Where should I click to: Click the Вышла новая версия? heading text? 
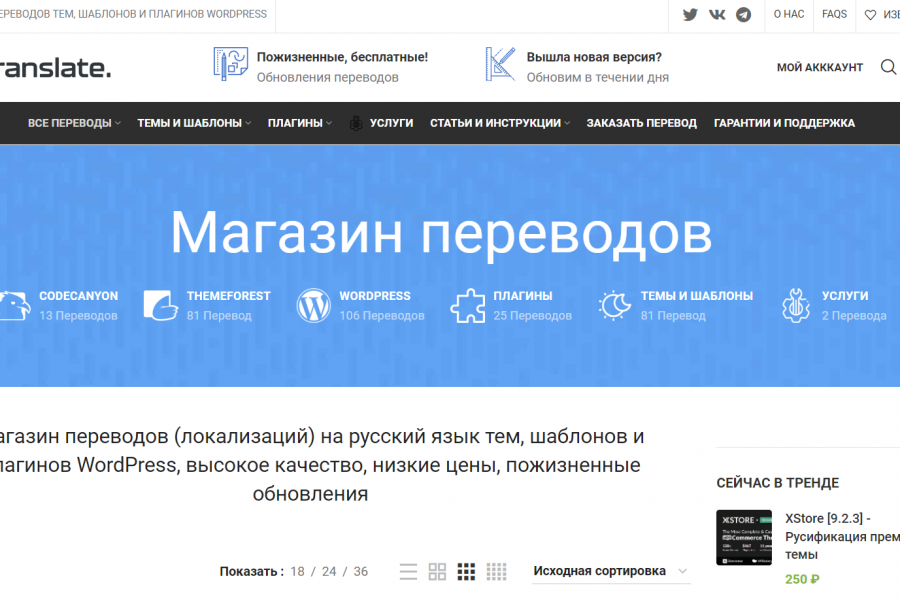point(594,57)
